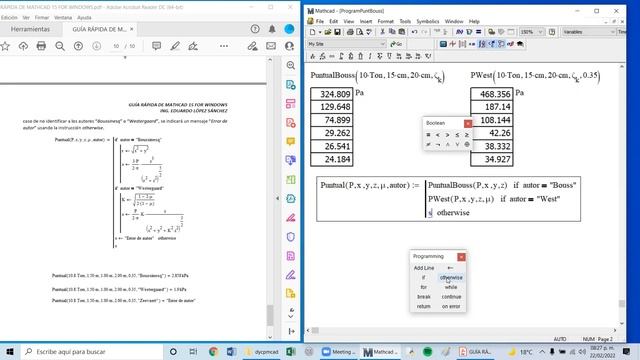Toggle Boolean toolbar from Math palette
The height and width of the screenshot is (360, 640).
click(x=491, y=44)
